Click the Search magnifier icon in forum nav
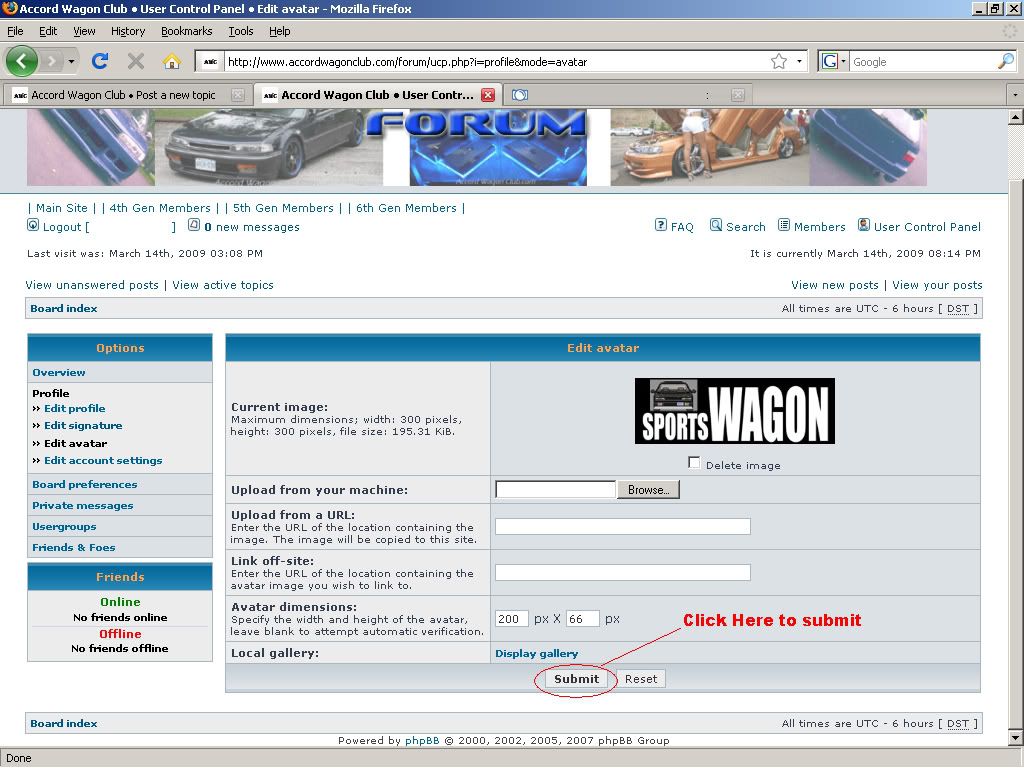This screenshot has width=1024, height=768. [716, 225]
